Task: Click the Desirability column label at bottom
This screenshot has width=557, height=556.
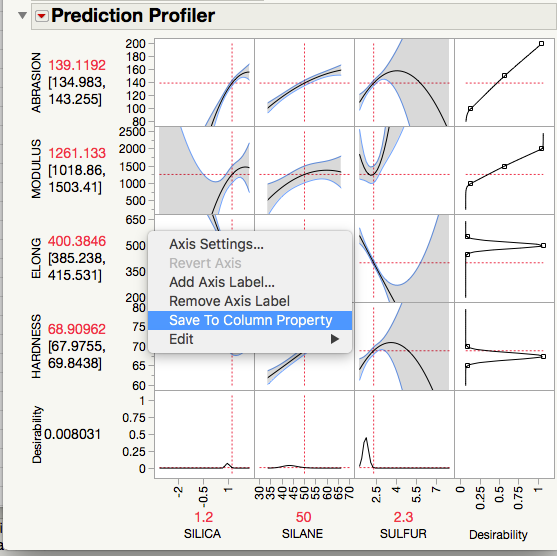Action: tap(498, 535)
